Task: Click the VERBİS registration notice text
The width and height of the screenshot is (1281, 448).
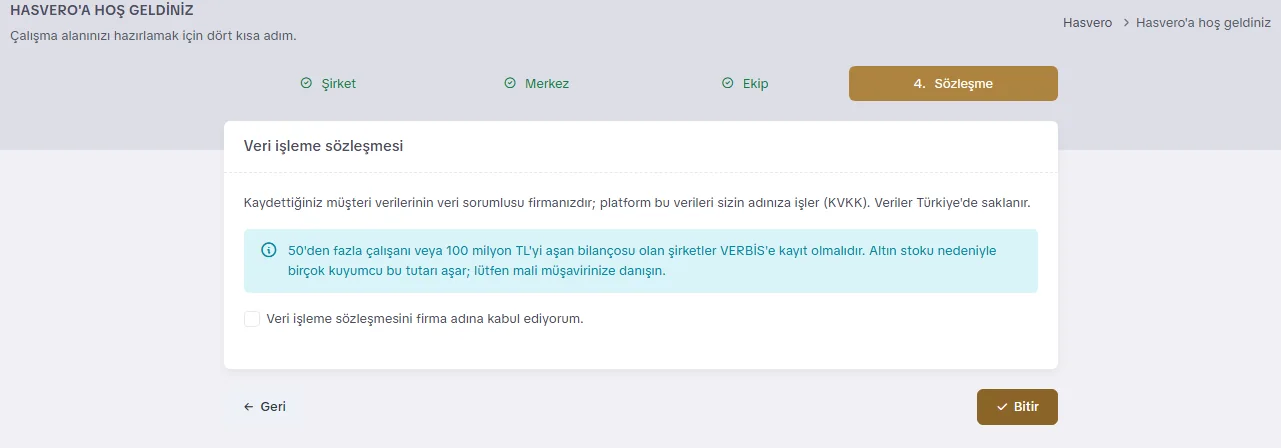Action: (642, 260)
